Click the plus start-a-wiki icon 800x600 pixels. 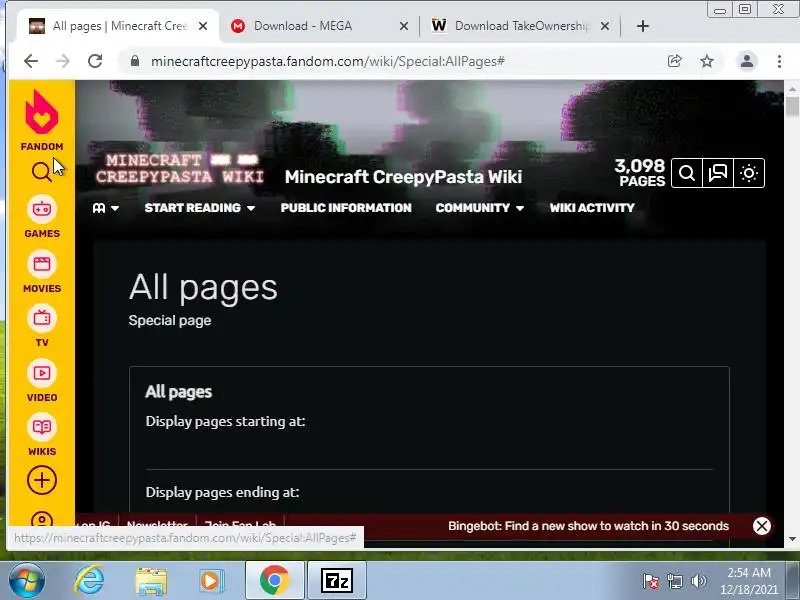tap(42, 480)
